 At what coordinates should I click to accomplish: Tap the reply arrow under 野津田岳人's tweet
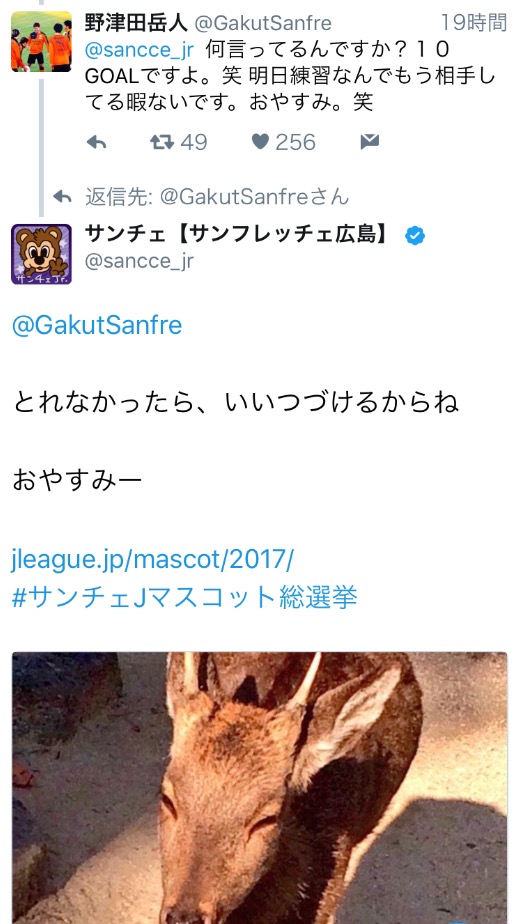click(x=96, y=142)
